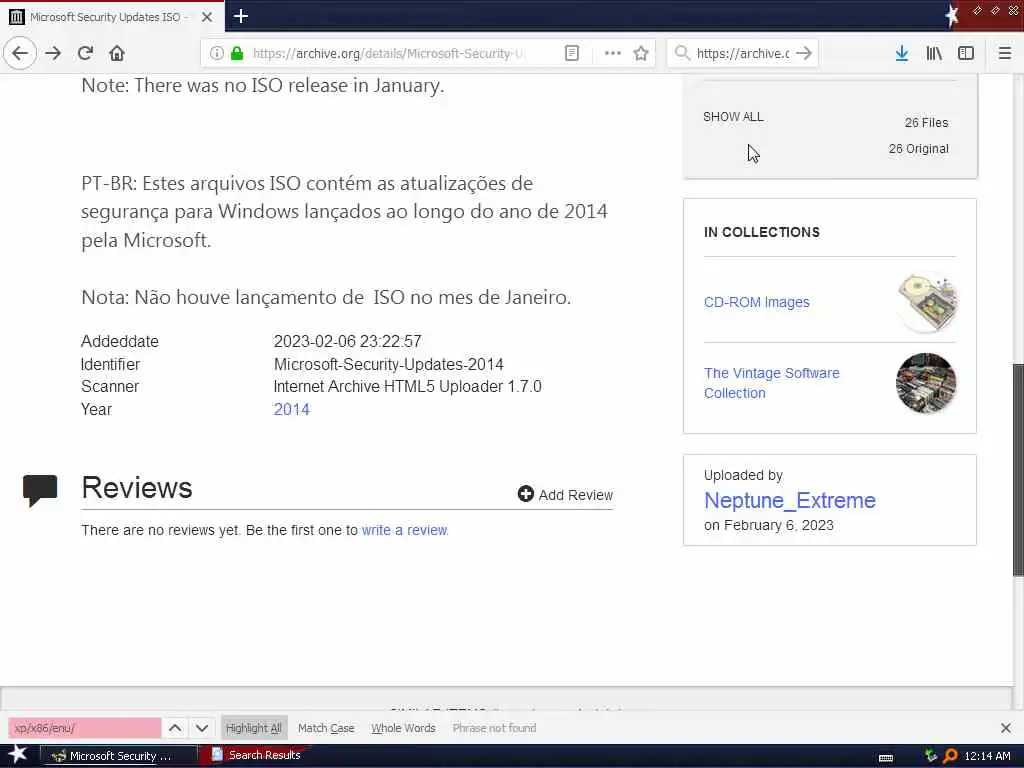Switch to Microsoft Security taskbar window
1024x768 pixels.
point(119,756)
